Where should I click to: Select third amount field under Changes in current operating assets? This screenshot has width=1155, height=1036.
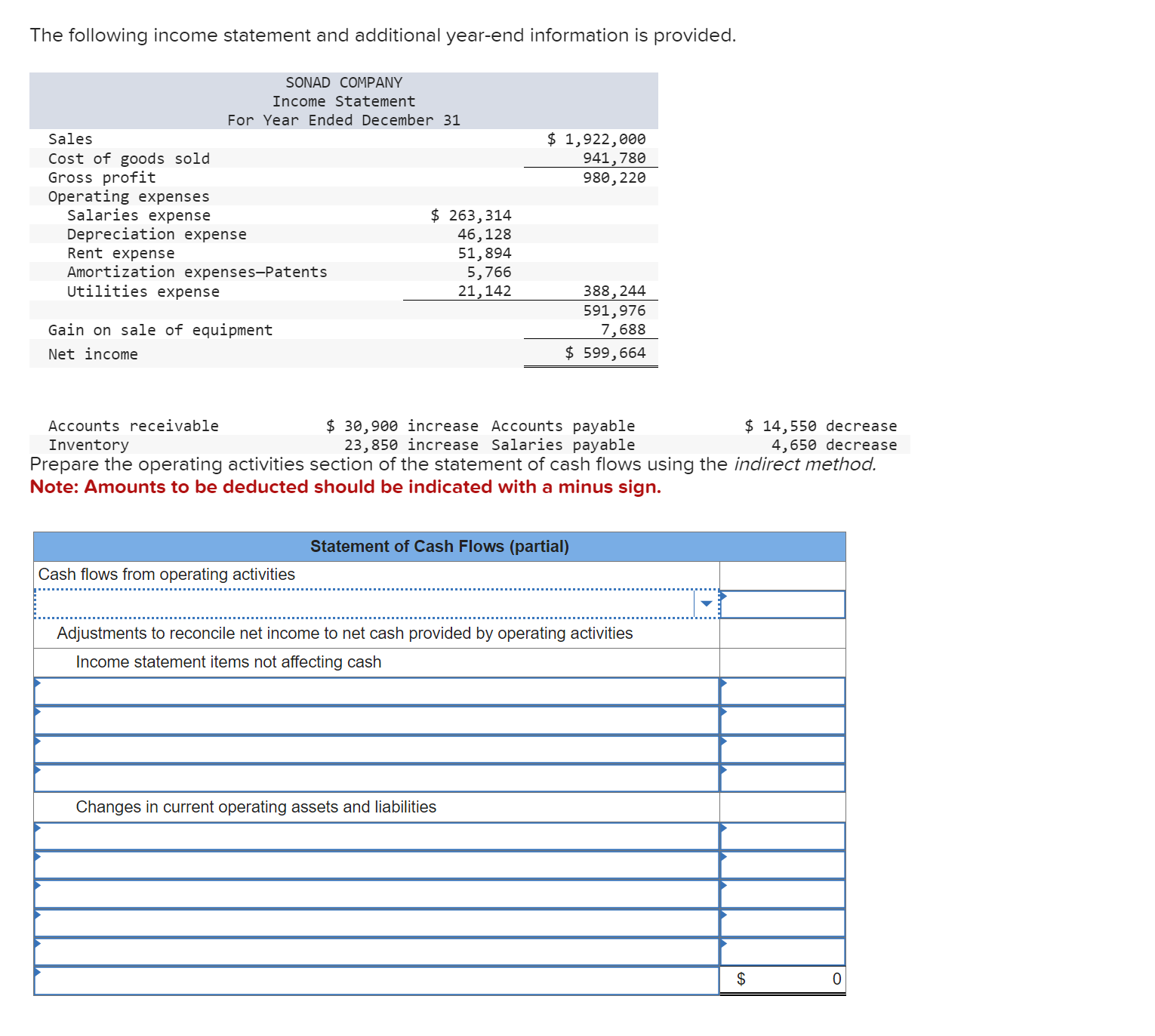pos(783,893)
